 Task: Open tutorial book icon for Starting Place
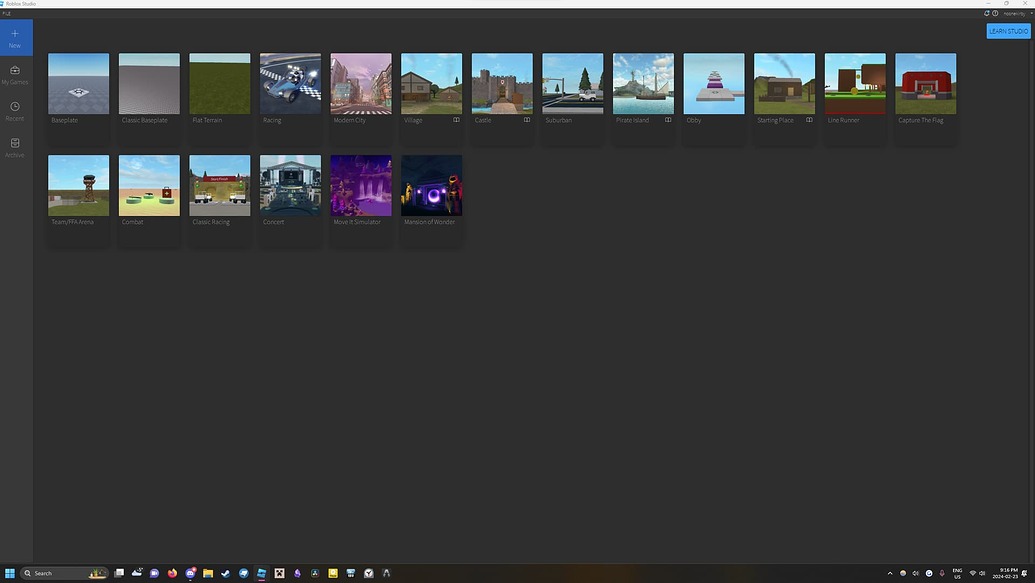[809, 120]
